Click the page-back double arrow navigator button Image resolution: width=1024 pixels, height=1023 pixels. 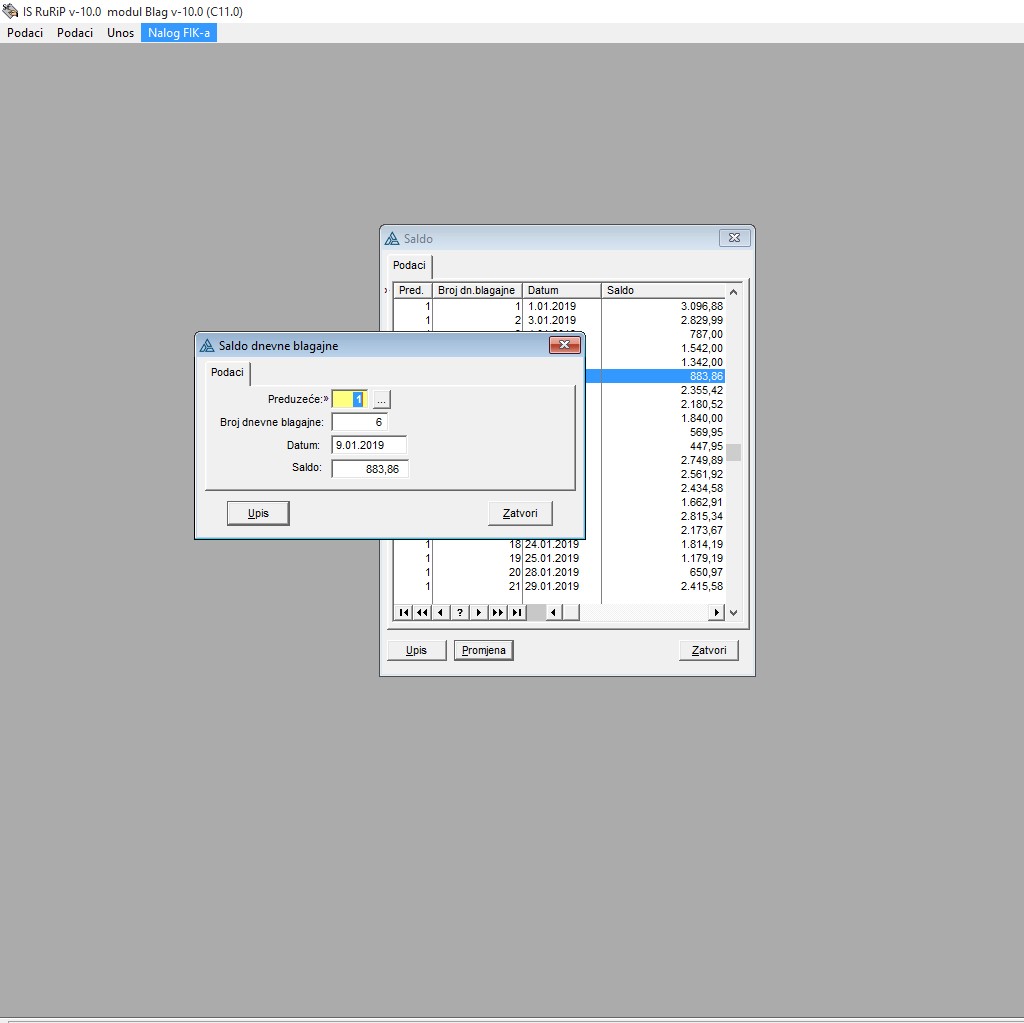pos(422,612)
